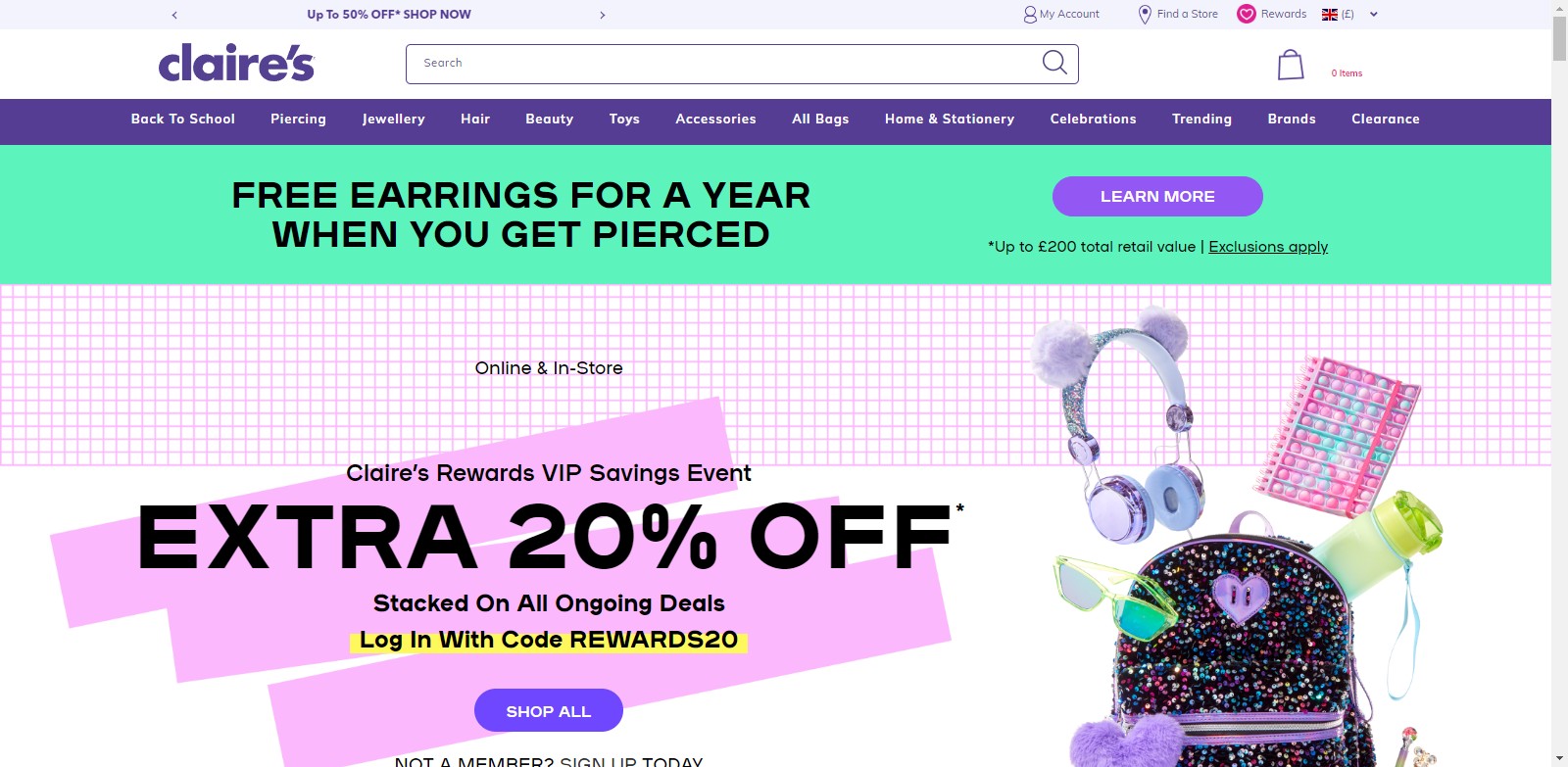Expand the country currency dropdown arrow
This screenshot has width=1568, height=767.
point(1374,15)
